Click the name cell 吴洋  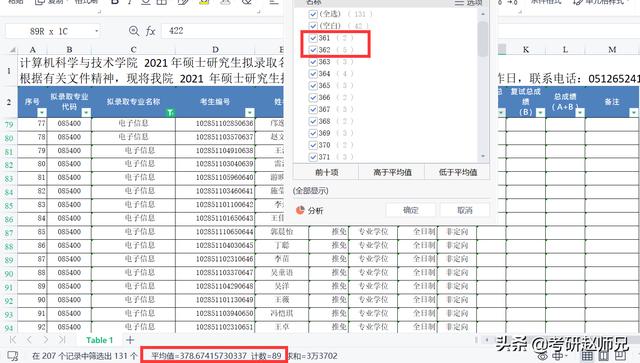pos(282,286)
